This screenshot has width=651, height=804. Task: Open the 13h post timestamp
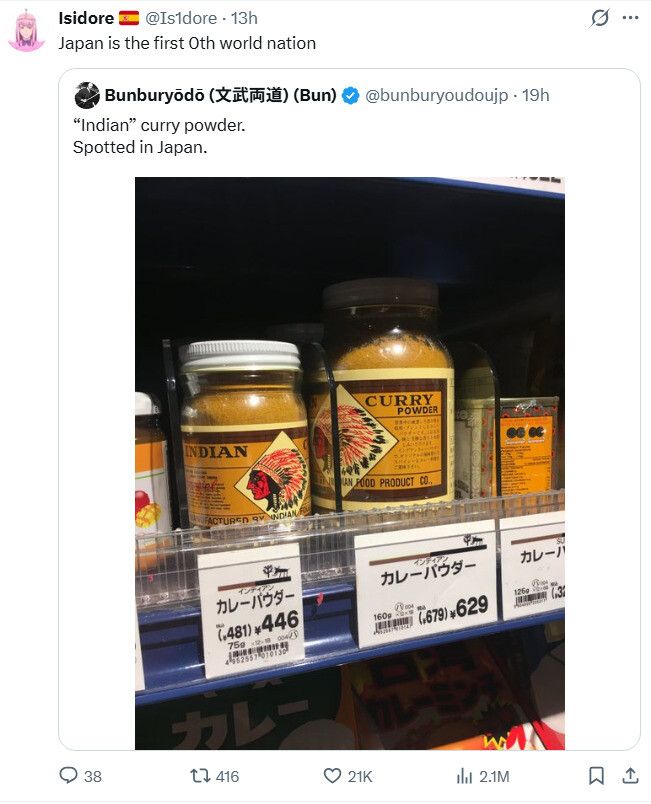244,18
